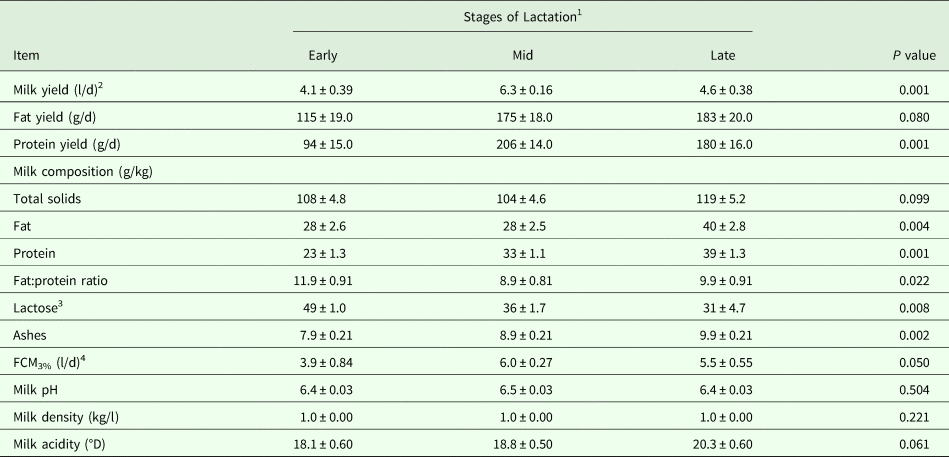Screen dimensions: 949x457
Task: Select the 'Total solids' row label
Action: coord(48,199)
